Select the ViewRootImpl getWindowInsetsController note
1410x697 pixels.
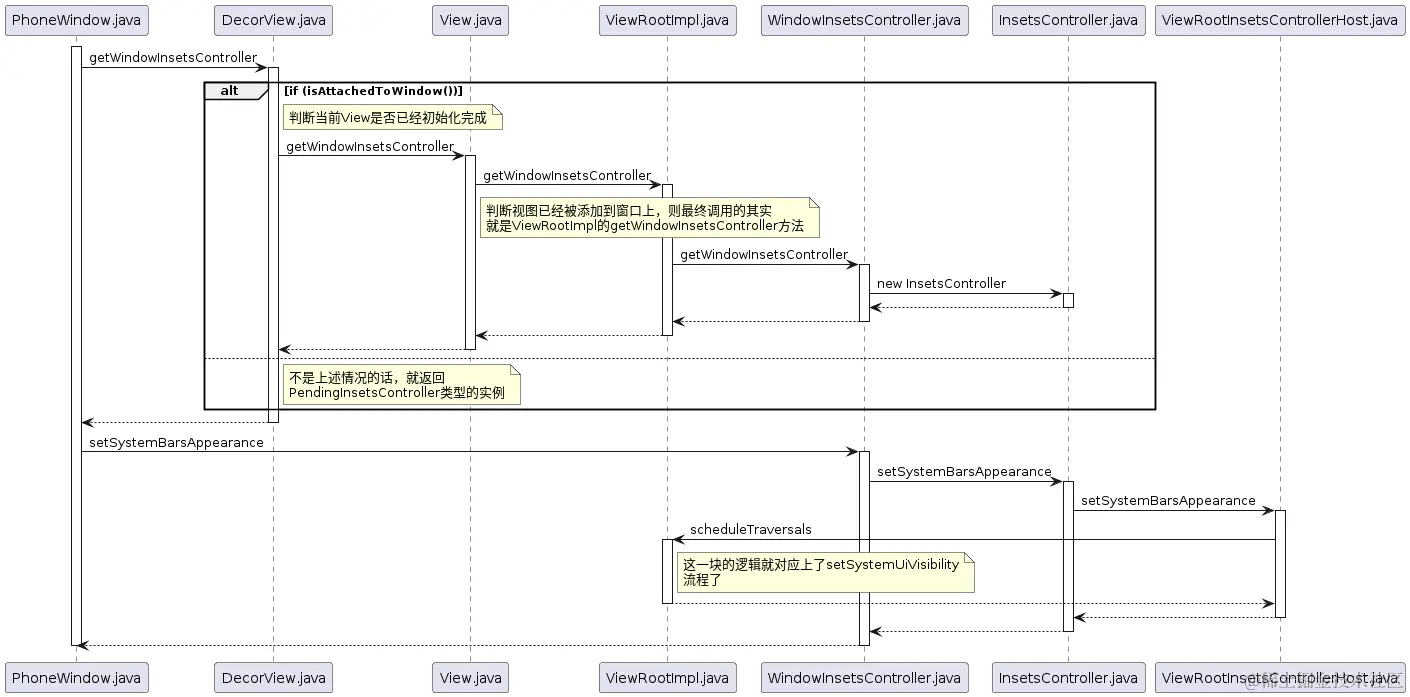pos(648,218)
